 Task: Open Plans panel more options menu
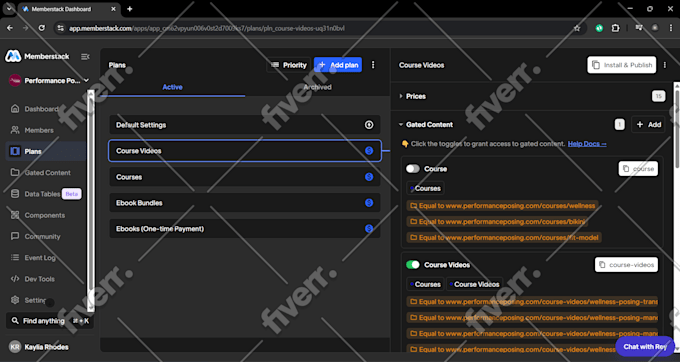pos(373,65)
